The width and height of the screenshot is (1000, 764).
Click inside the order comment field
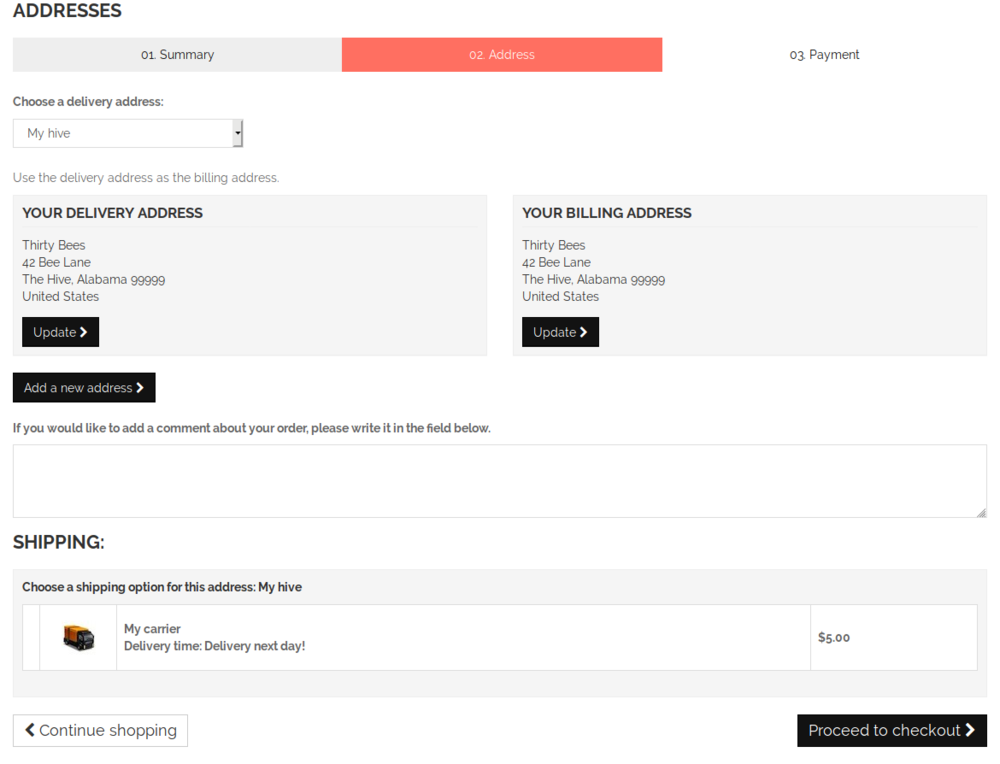point(500,480)
